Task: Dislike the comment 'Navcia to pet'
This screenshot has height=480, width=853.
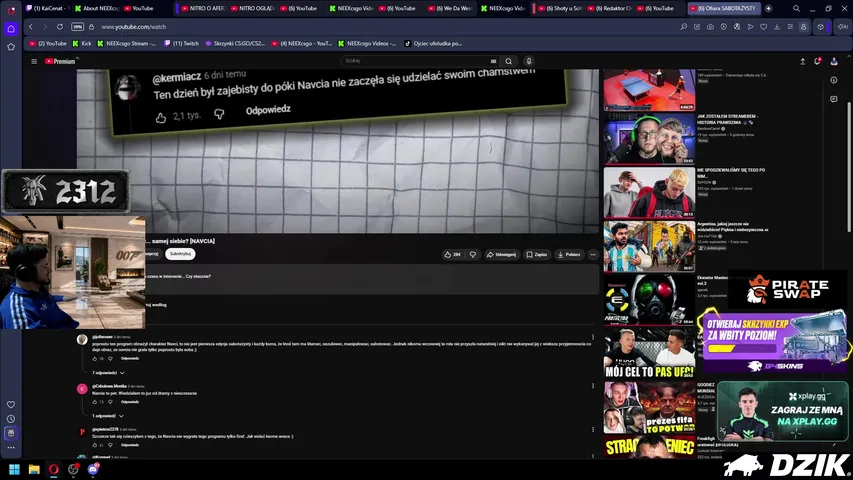Action: coord(110,402)
